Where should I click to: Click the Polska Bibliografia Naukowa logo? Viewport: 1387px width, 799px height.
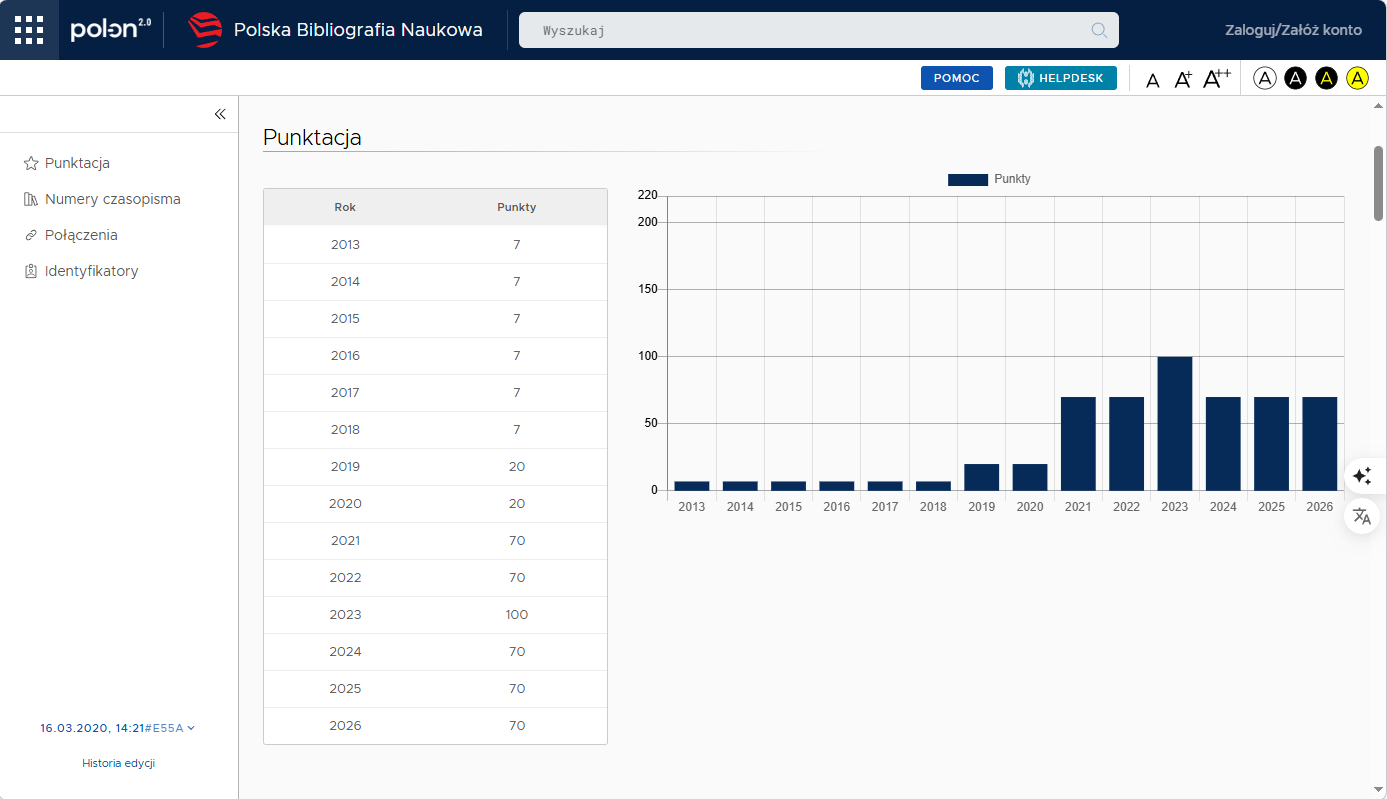(205, 30)
